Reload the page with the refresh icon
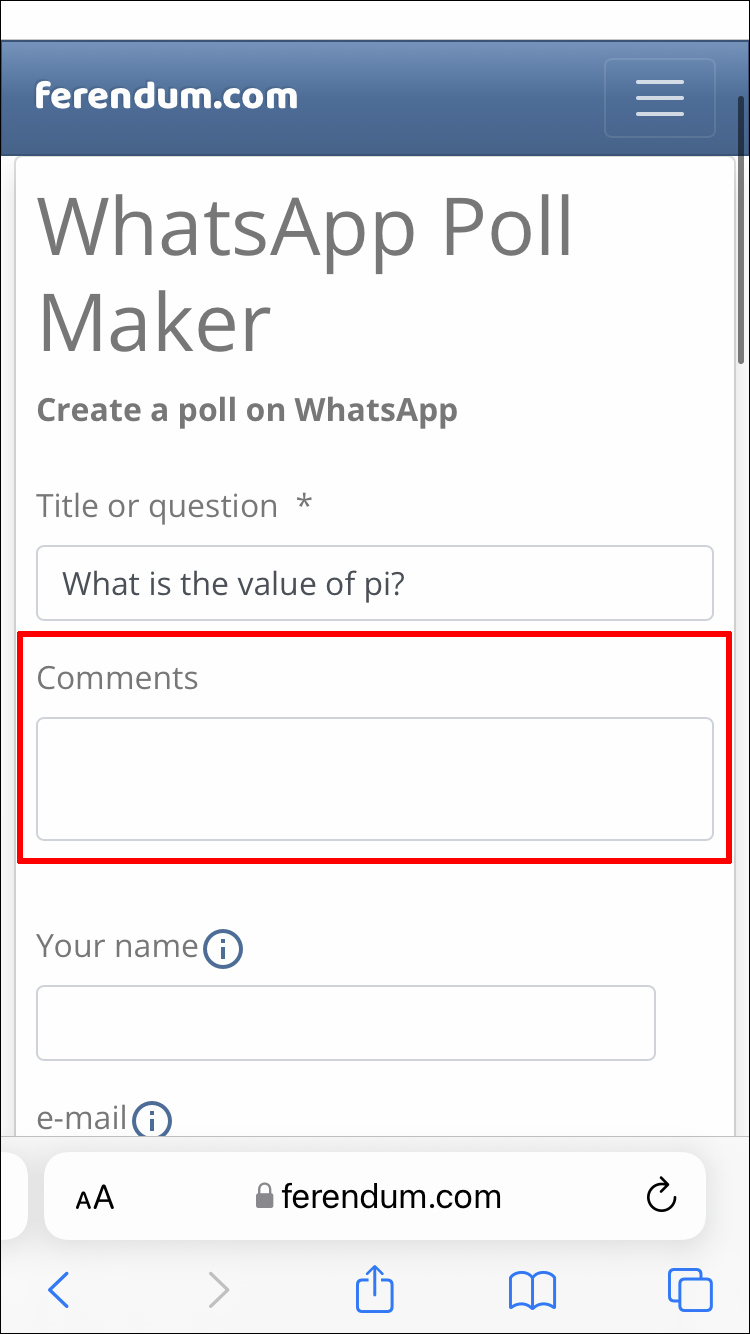 (x=661, y=1196)
